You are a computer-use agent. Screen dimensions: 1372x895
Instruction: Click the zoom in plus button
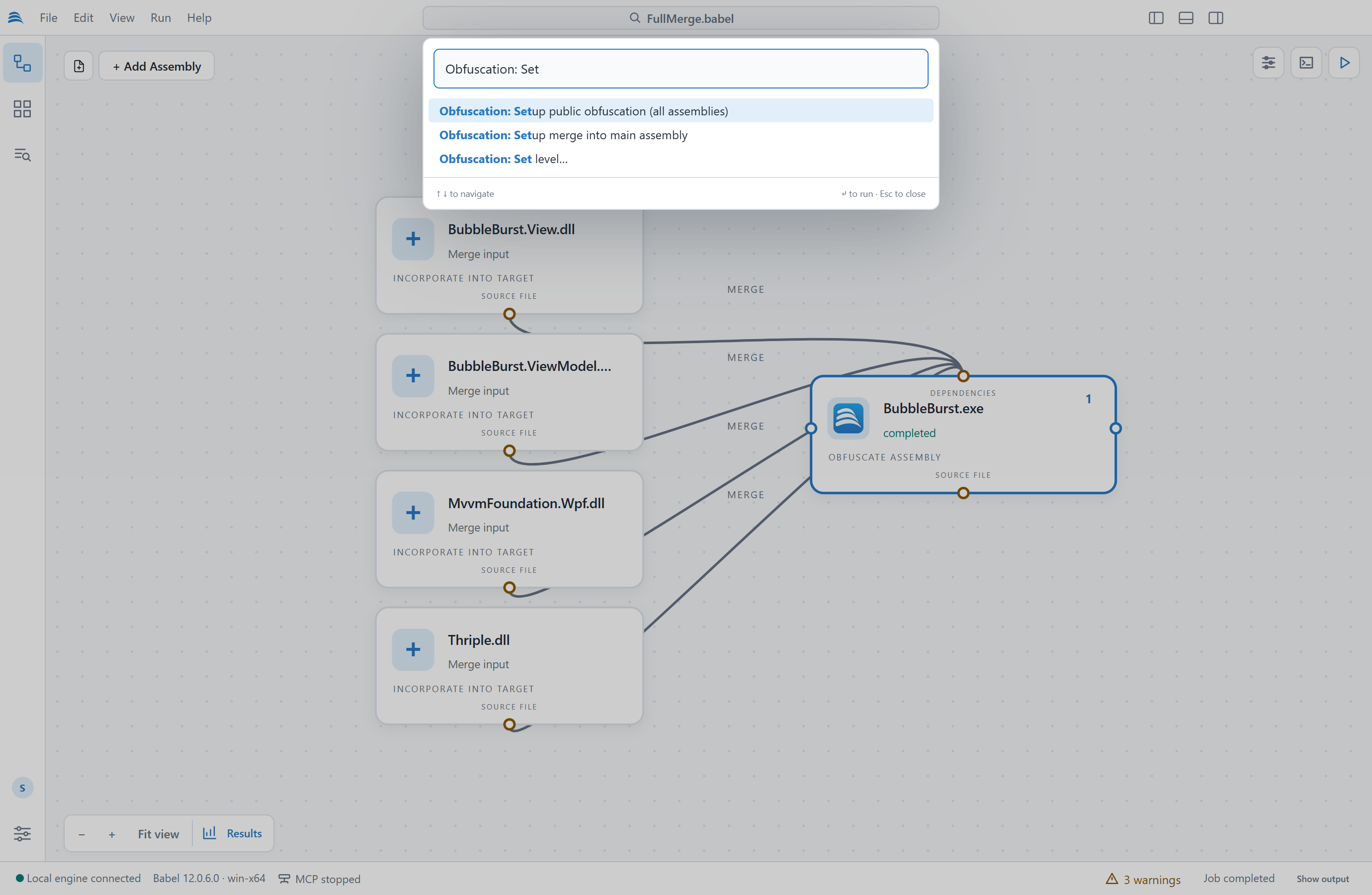tap(112, 834)
